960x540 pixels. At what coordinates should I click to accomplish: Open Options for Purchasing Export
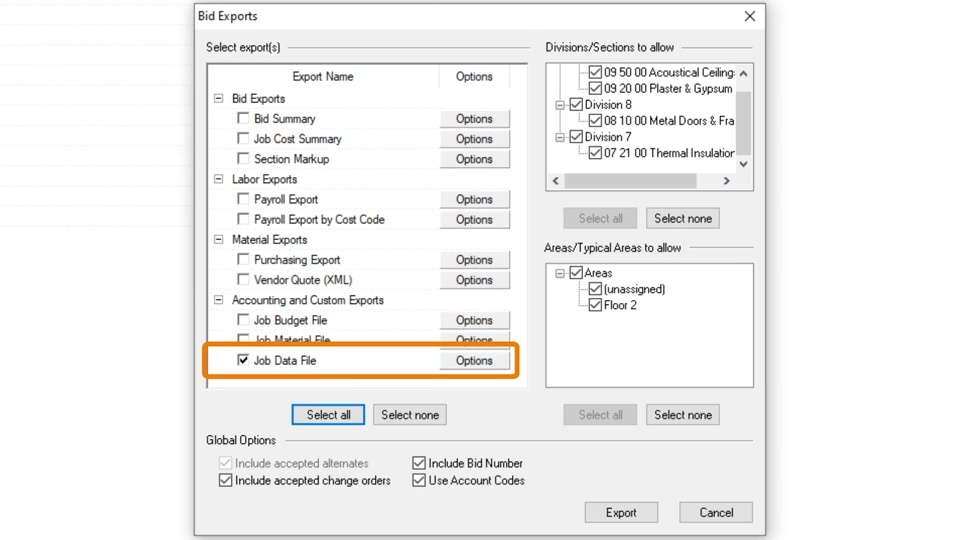(x=474, y=260)
